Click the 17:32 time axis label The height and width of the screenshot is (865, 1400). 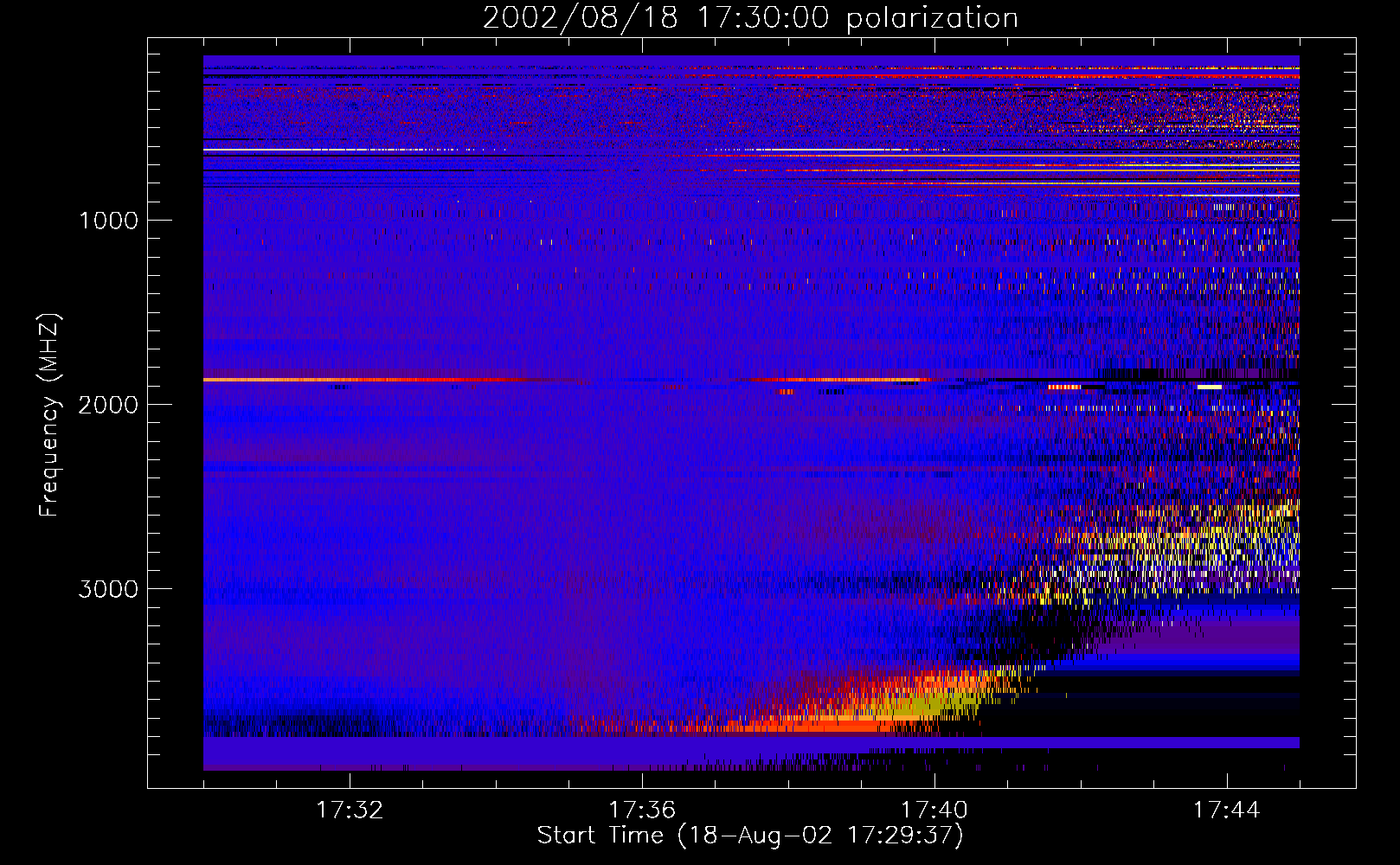350,811
